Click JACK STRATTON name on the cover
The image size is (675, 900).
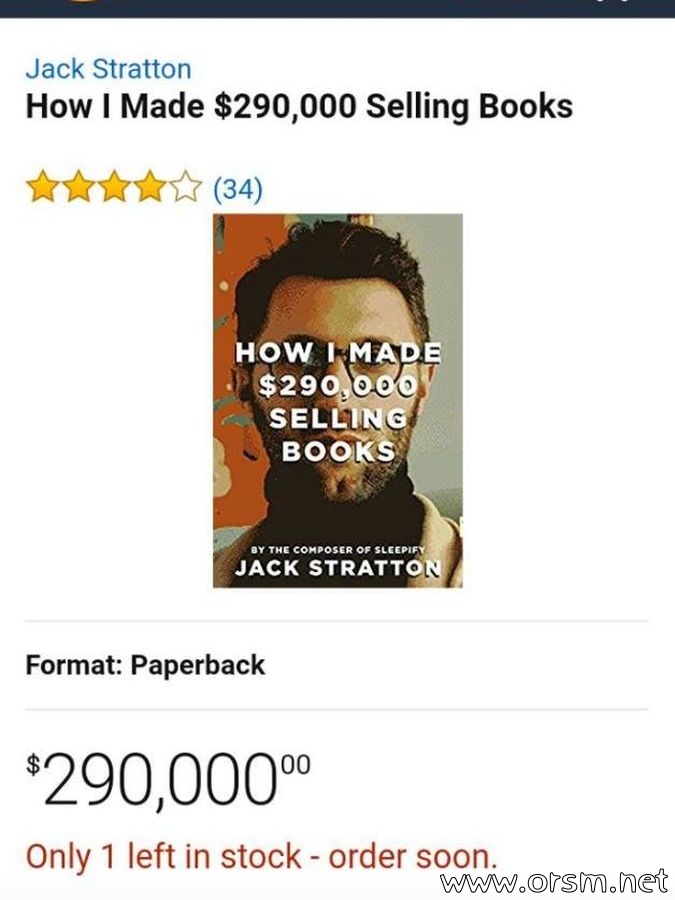338,568
